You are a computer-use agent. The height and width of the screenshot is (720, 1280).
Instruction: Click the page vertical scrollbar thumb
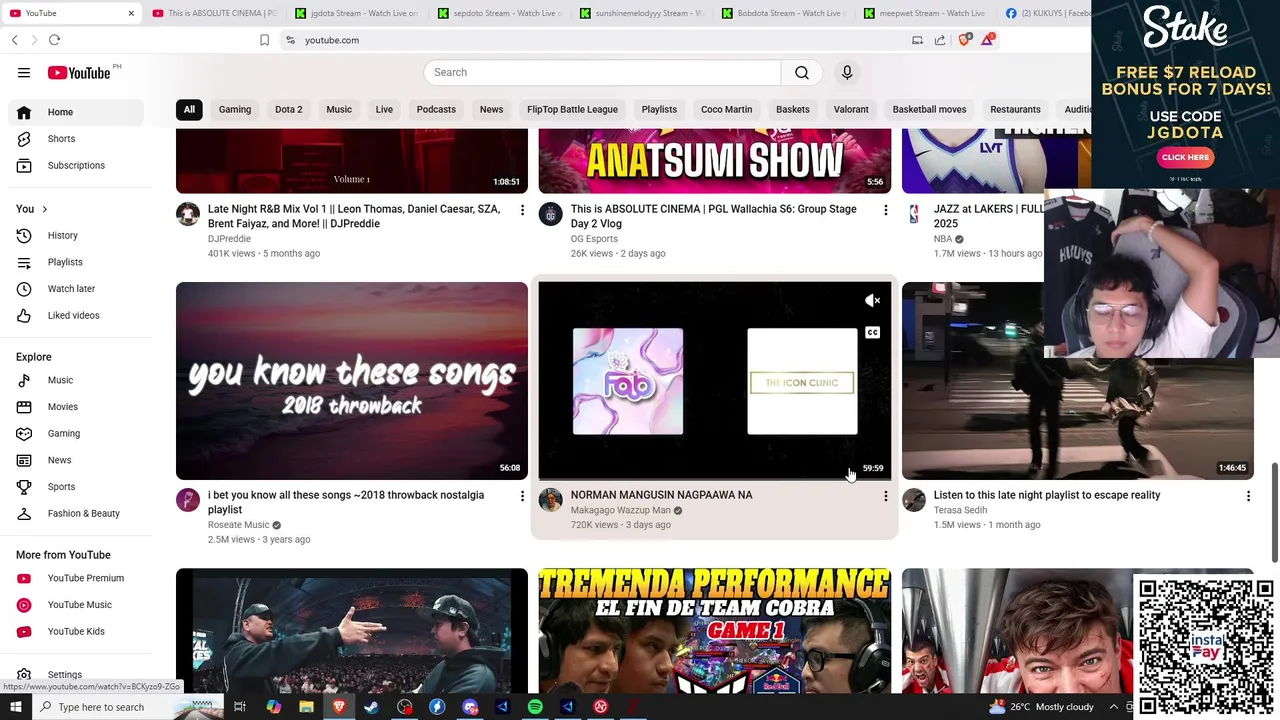click(1274, 512)
